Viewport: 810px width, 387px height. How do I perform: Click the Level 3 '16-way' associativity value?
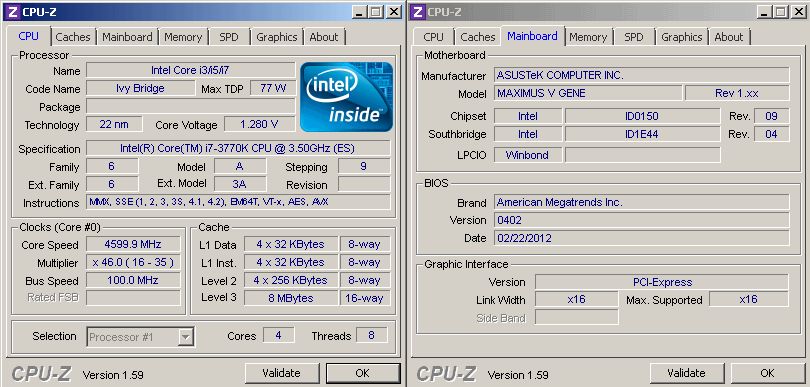(x=365, y=298)
